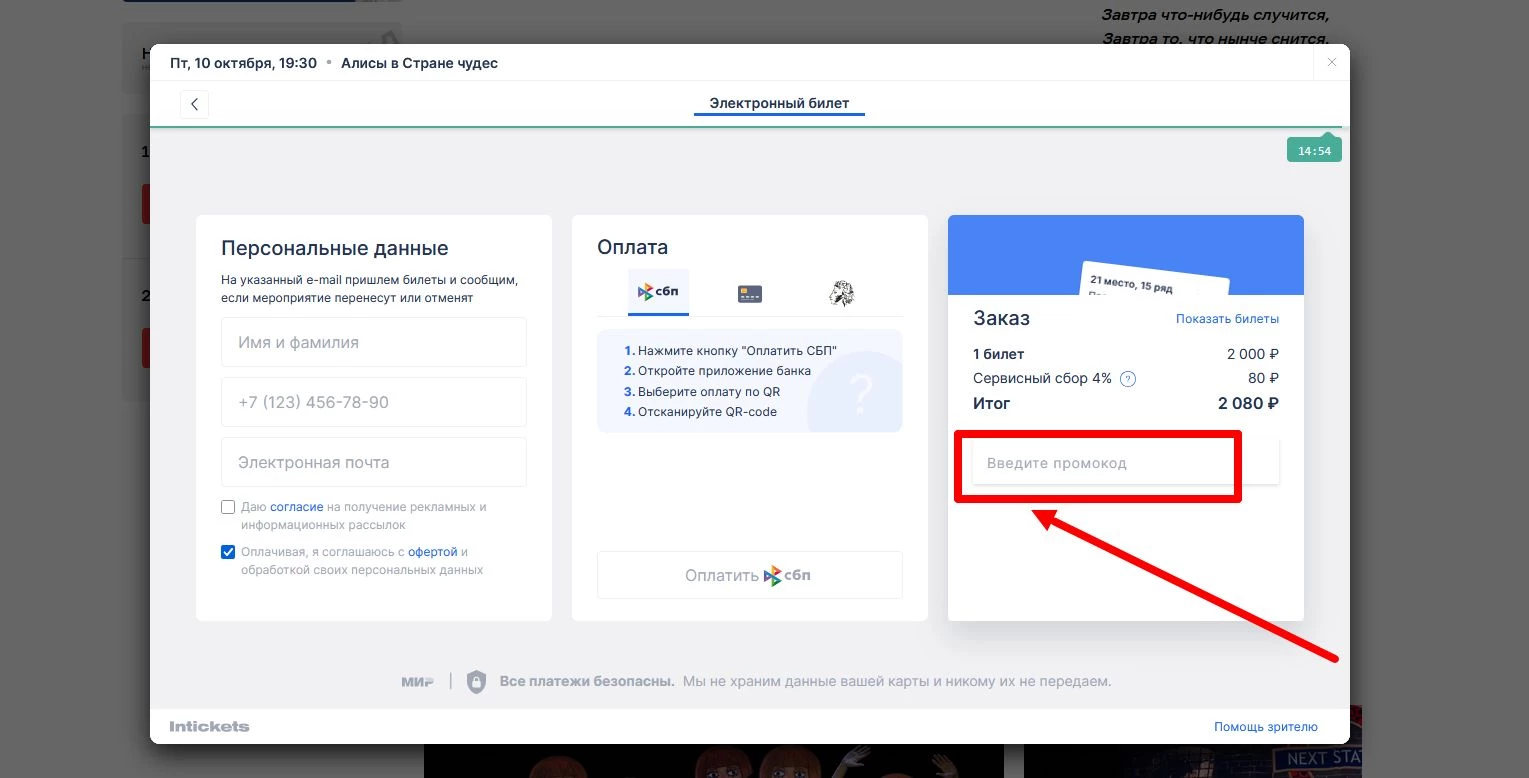Image resolution: width=1529 pixels, height=778 pixels.
Task: Click the shield security icon
Action: [476, 682]
